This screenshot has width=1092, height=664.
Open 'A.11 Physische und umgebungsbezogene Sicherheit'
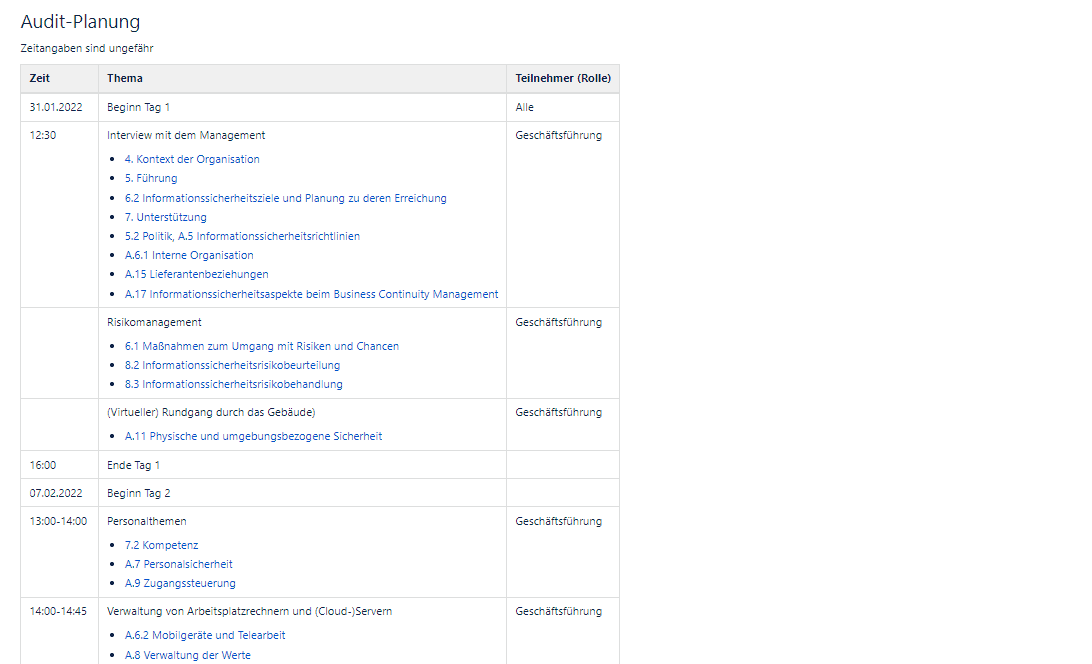(x=253, y=436)
